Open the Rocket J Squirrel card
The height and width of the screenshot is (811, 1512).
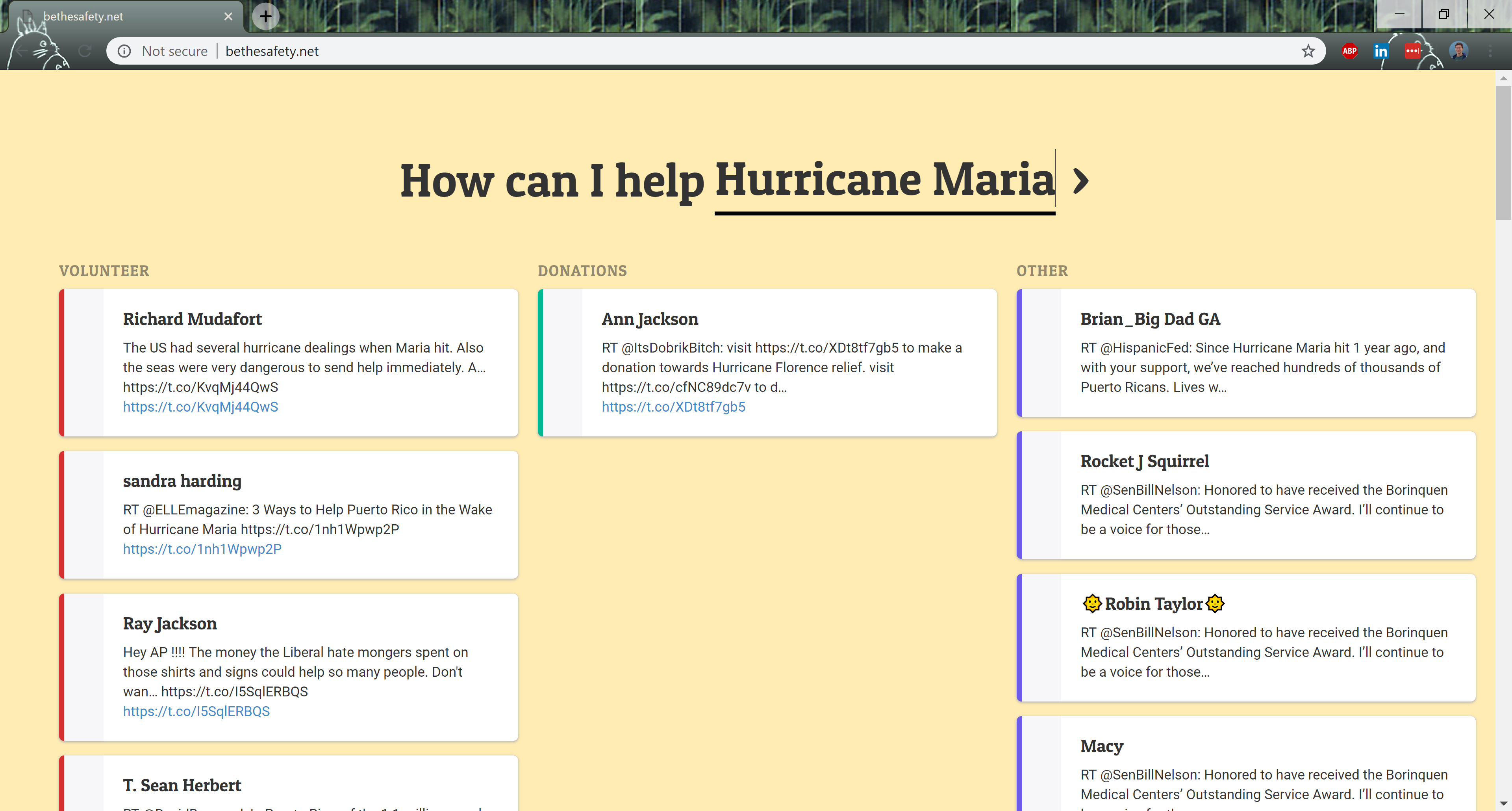(x=1245, y=495)
